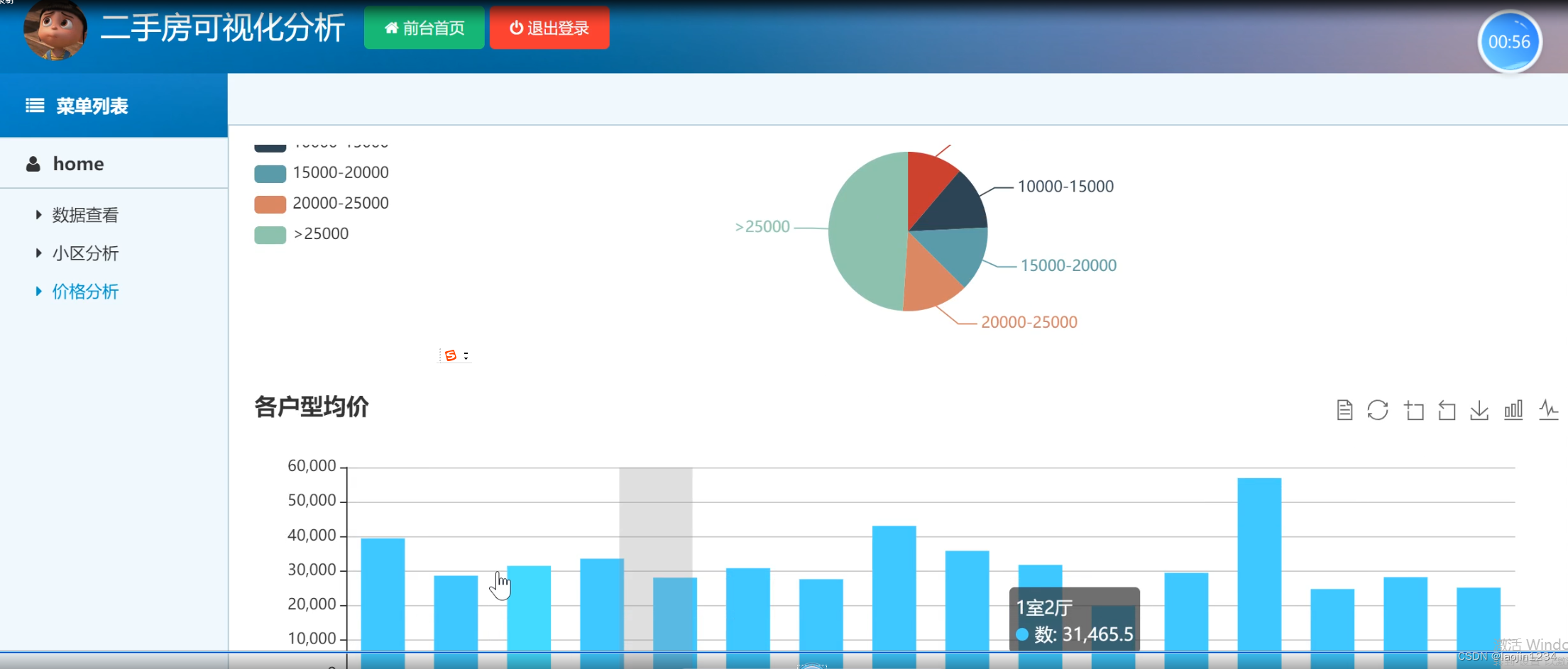Image resolution: width=1568 pixels, height=669 pixels.
Task: Expand the 数据查看 menu arrow
Action: click(x=38, y=214)
